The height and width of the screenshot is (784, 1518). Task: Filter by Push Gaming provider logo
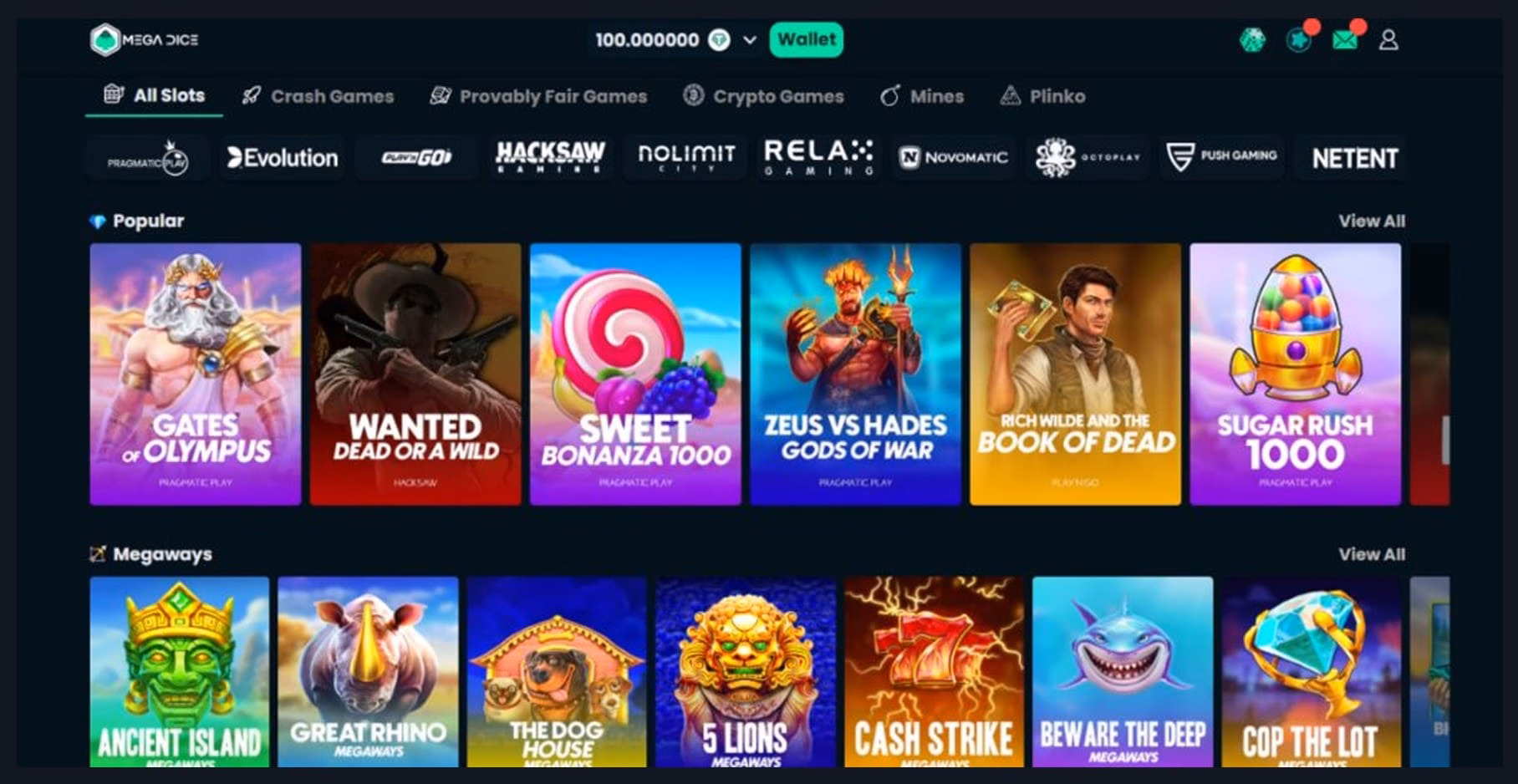(x=1221, y=157)
